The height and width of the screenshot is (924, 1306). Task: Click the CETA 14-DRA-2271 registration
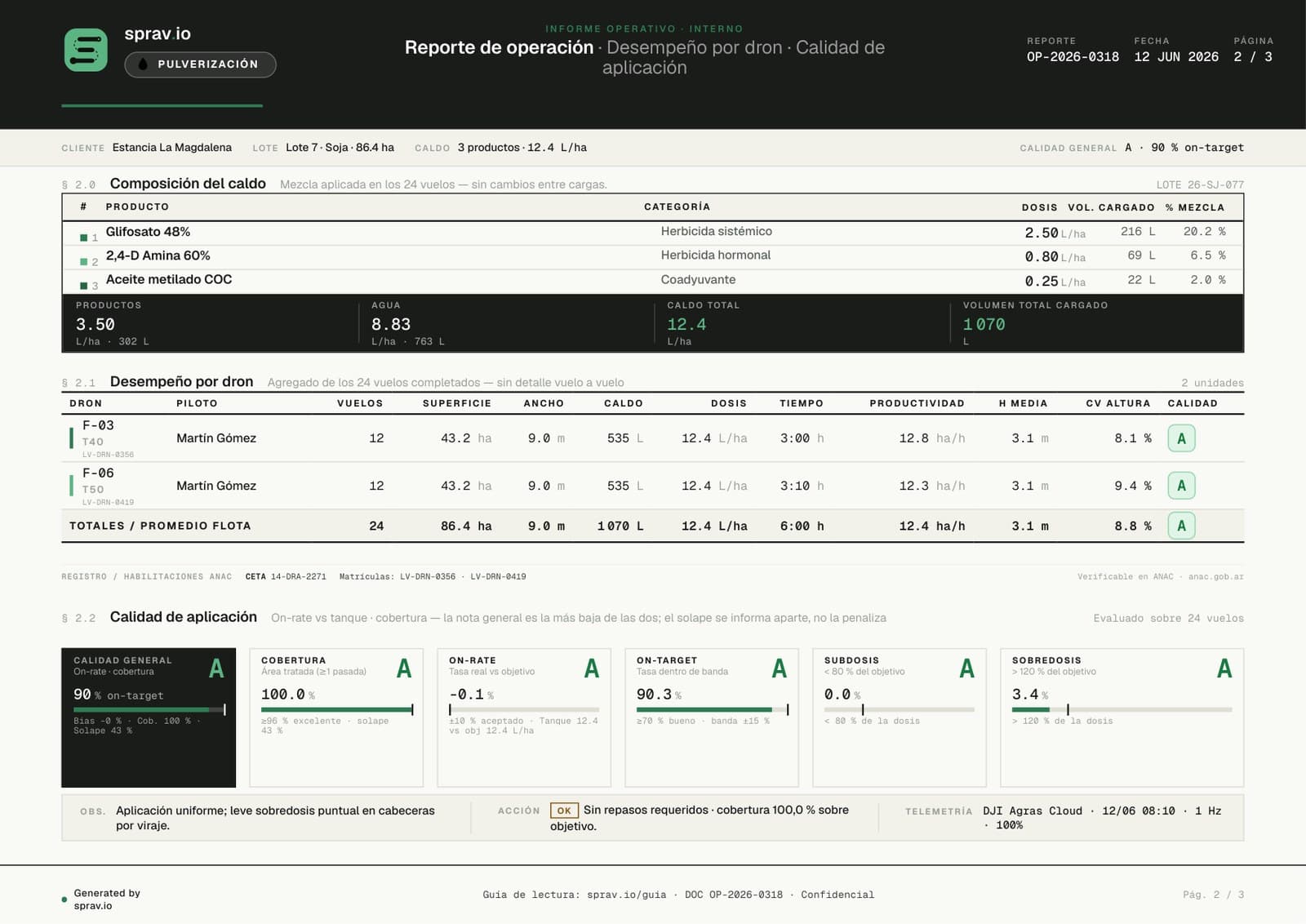(286, 576)
